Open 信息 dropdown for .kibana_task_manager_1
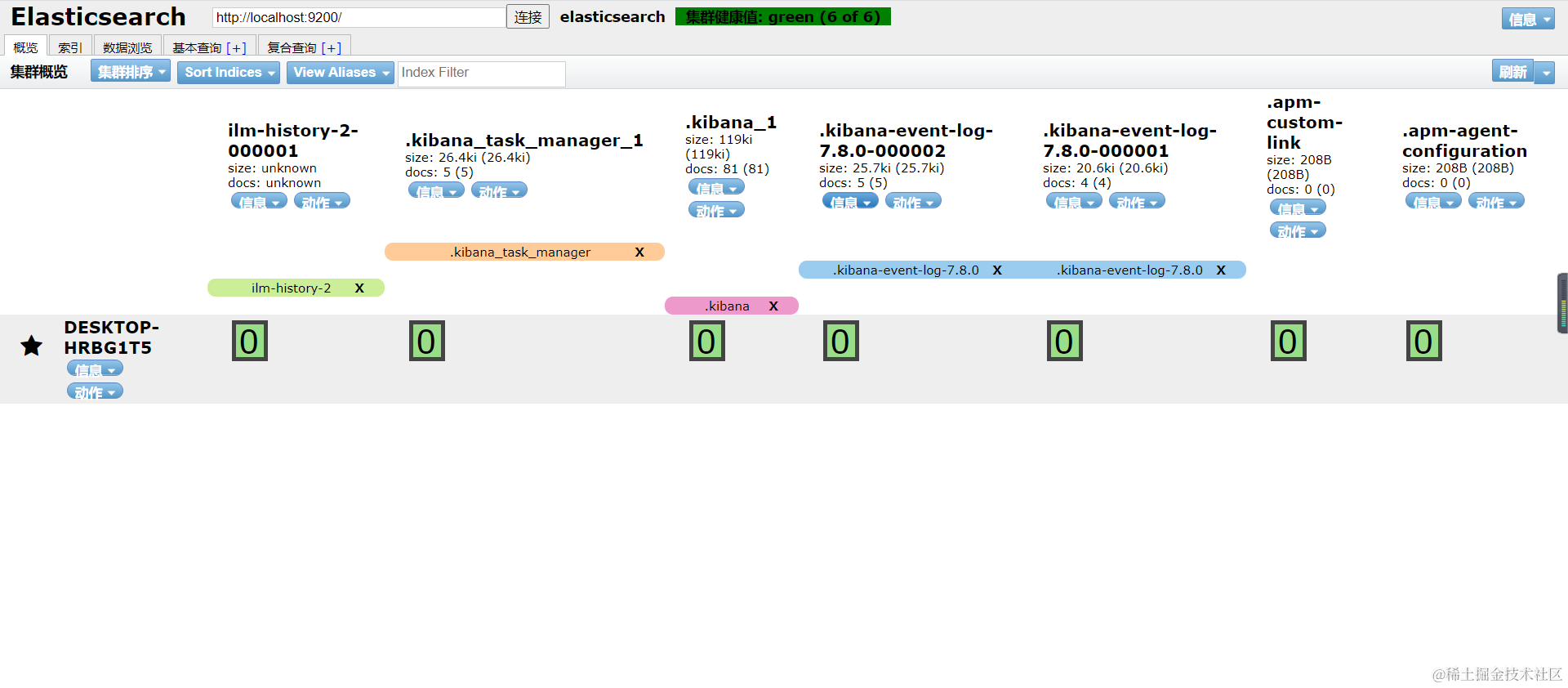This screenshot has height=688, width=1568. coord(436,190)
